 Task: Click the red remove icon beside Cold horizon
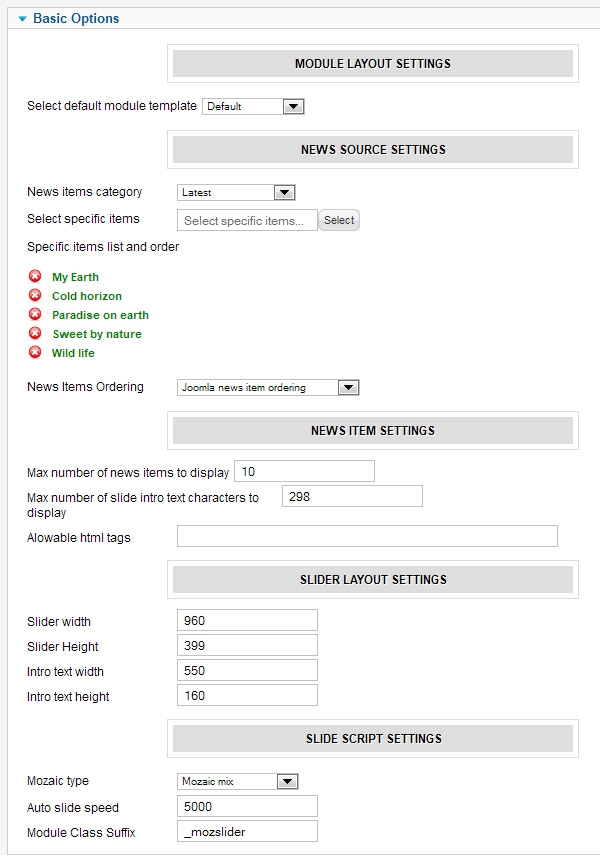[x=35, y=296]
